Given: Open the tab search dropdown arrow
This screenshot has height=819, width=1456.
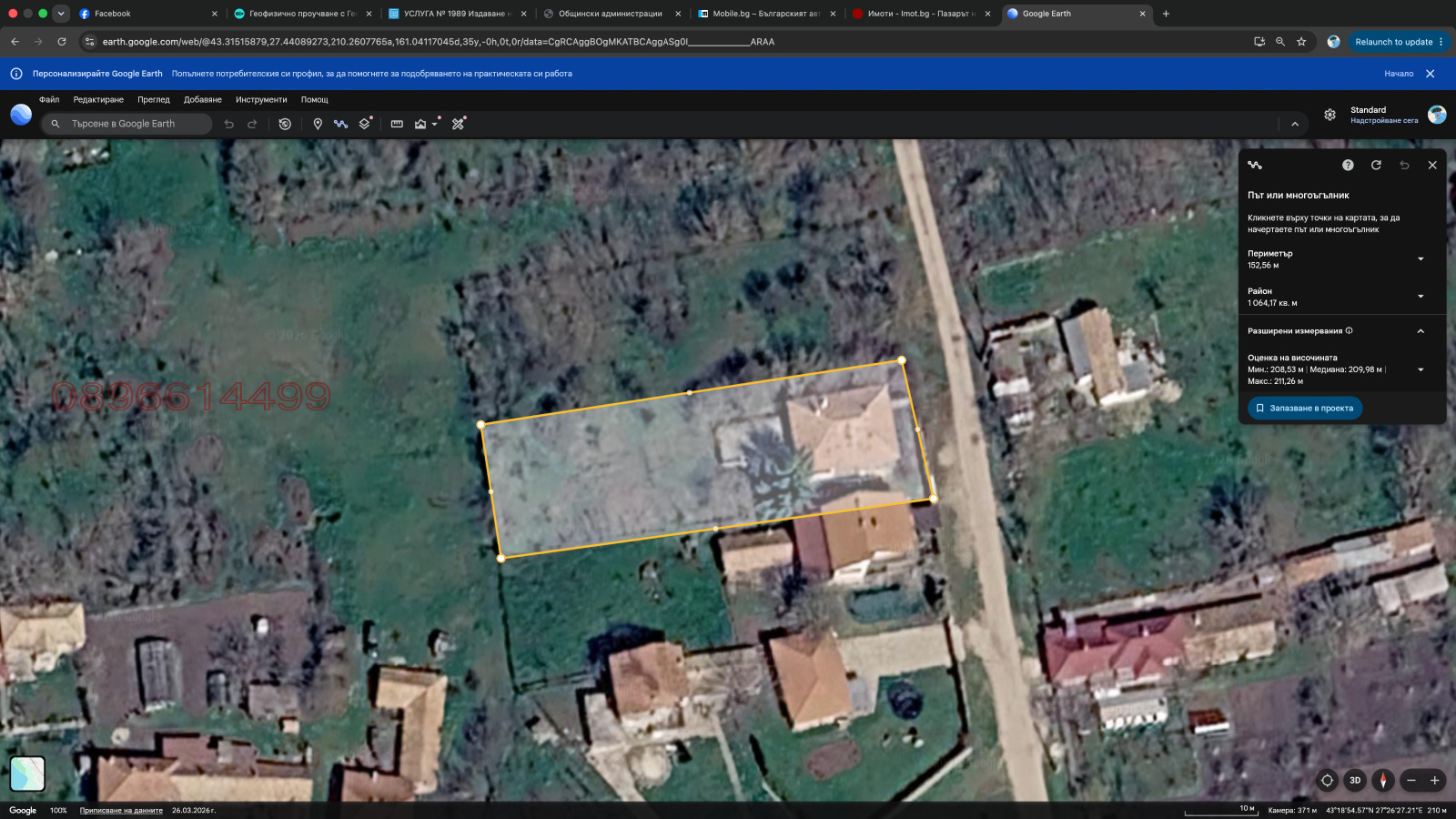Looking at the screenshot, I should 61,14.
